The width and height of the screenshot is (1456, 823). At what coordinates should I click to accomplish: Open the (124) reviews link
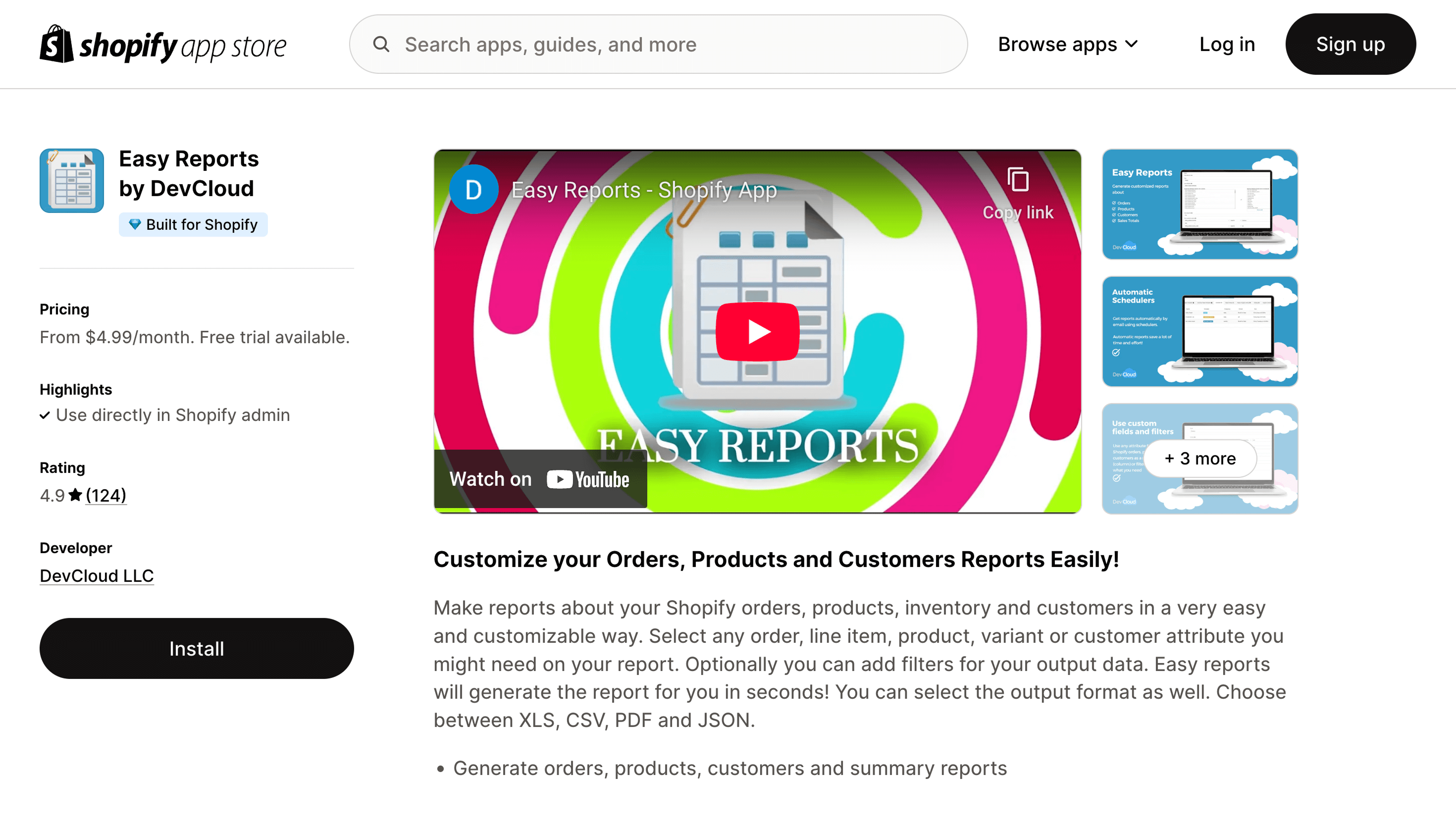[105, 495]
